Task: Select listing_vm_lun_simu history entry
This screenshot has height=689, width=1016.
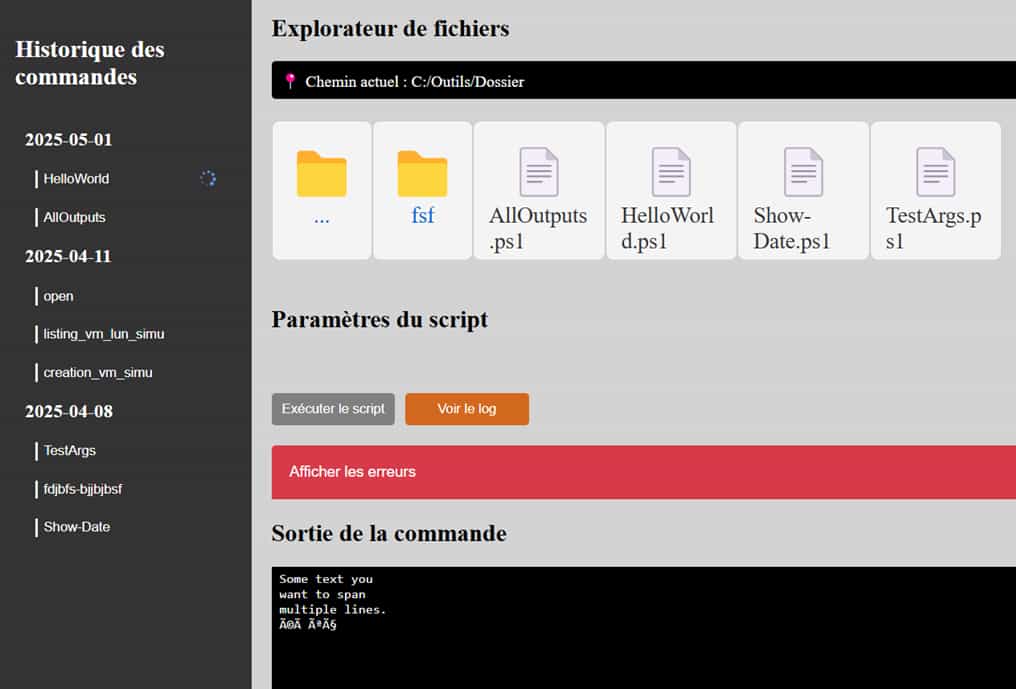Action: [104, 334]
